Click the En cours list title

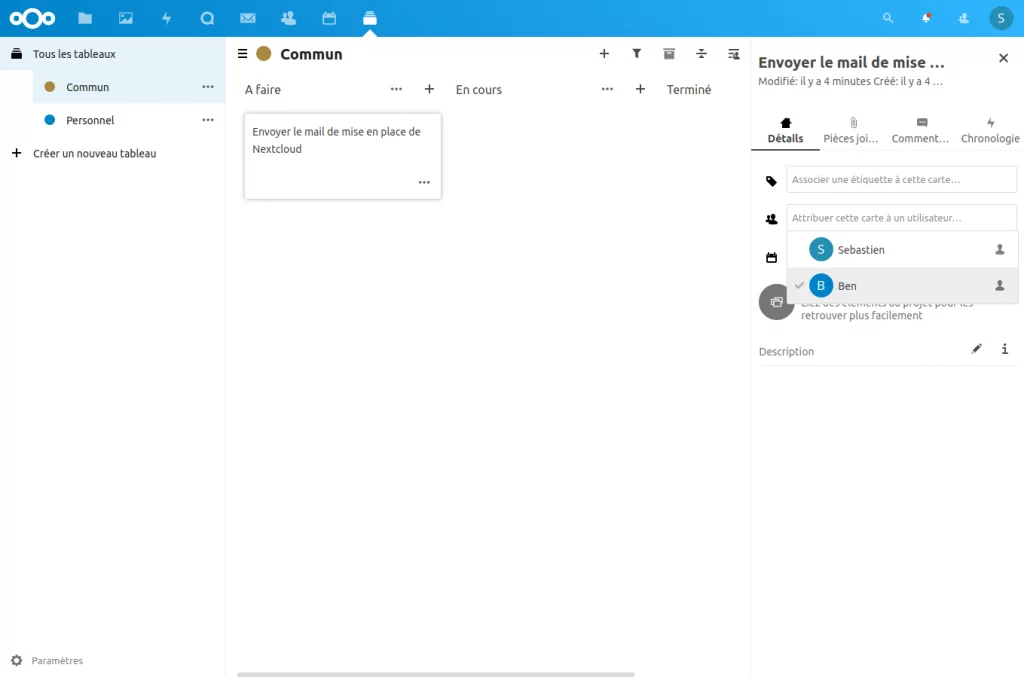[x=479, y=89]
